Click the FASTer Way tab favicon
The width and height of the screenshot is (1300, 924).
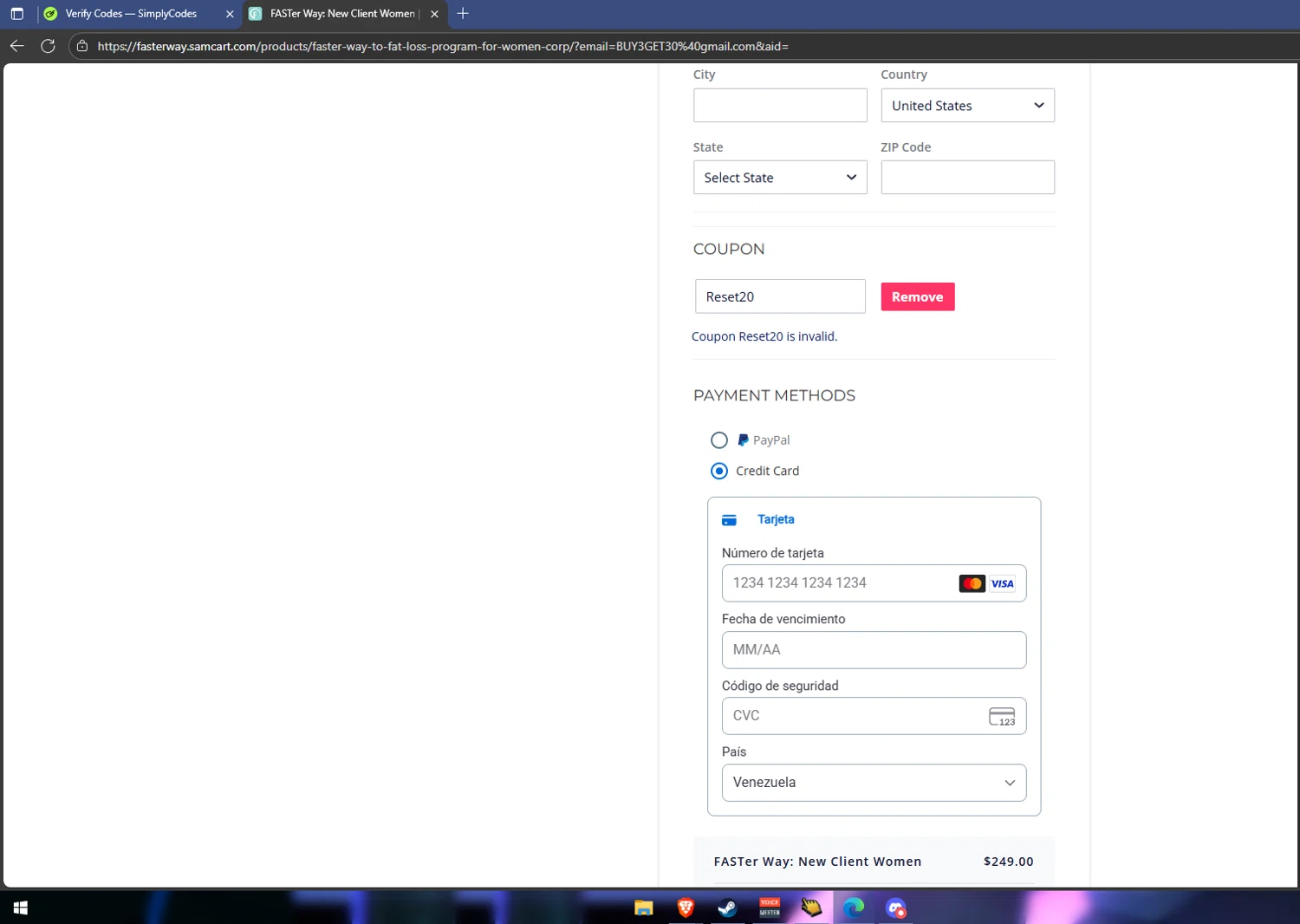tap(255, 14)
